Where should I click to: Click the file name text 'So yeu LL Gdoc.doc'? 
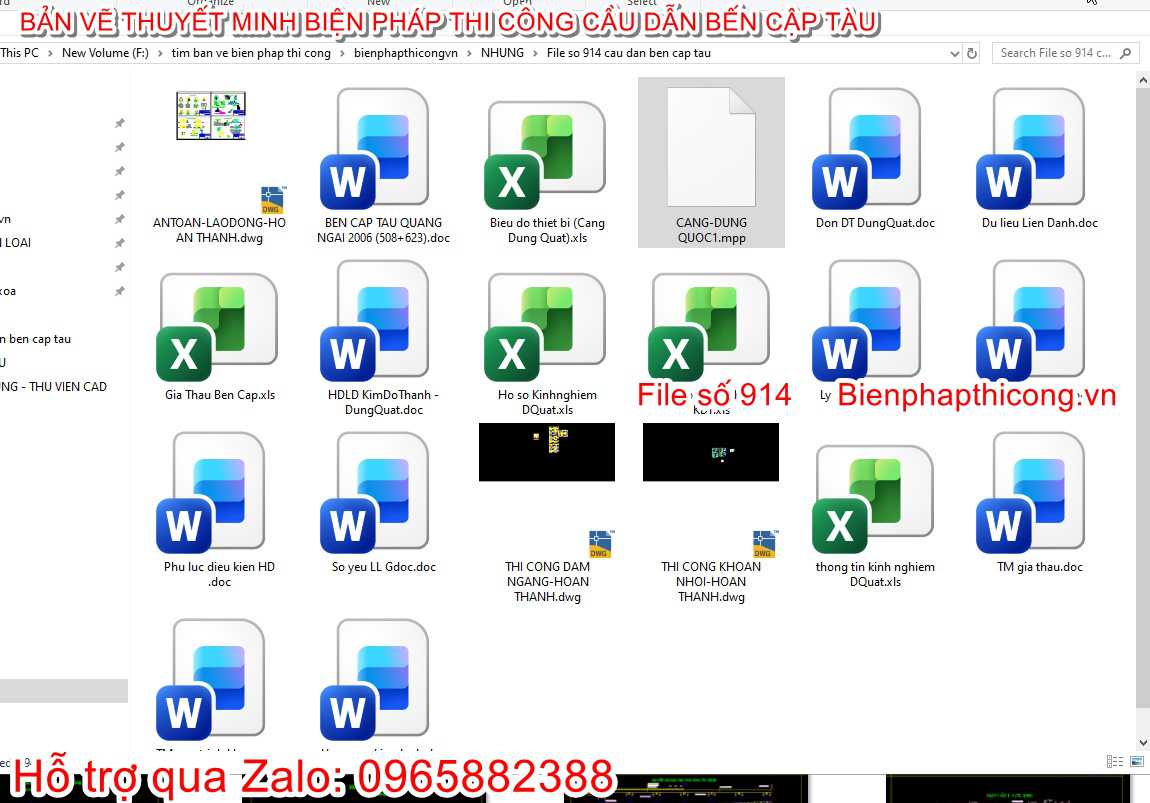point(384,567)
